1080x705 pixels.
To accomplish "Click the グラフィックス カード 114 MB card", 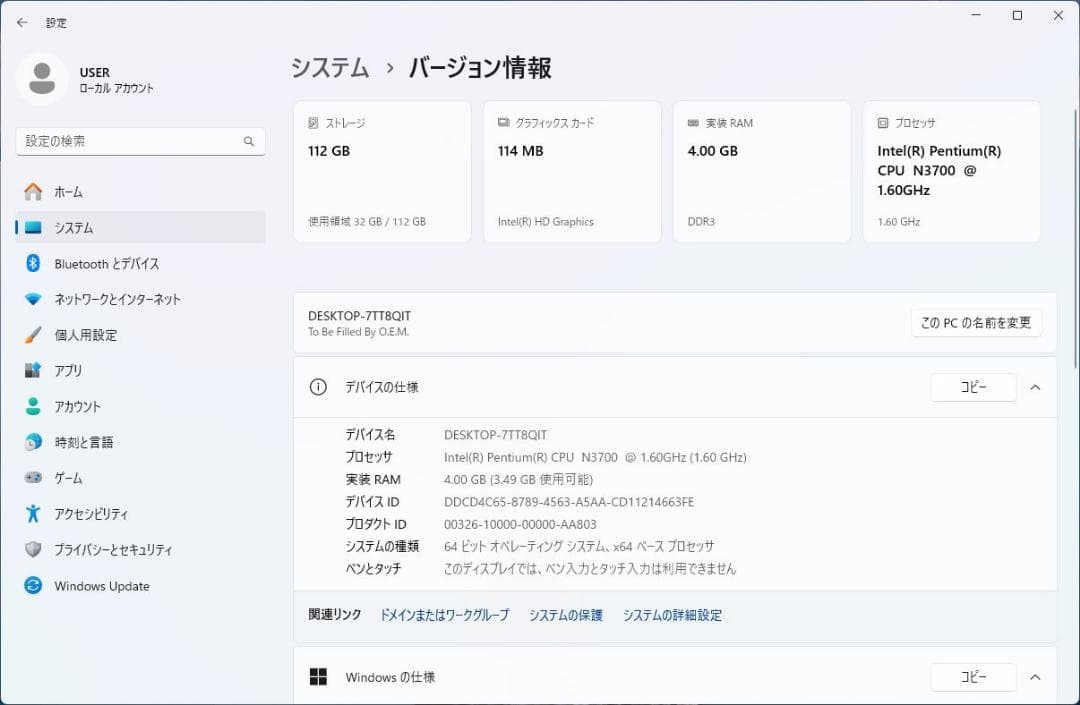I will (x=572, y=171).
